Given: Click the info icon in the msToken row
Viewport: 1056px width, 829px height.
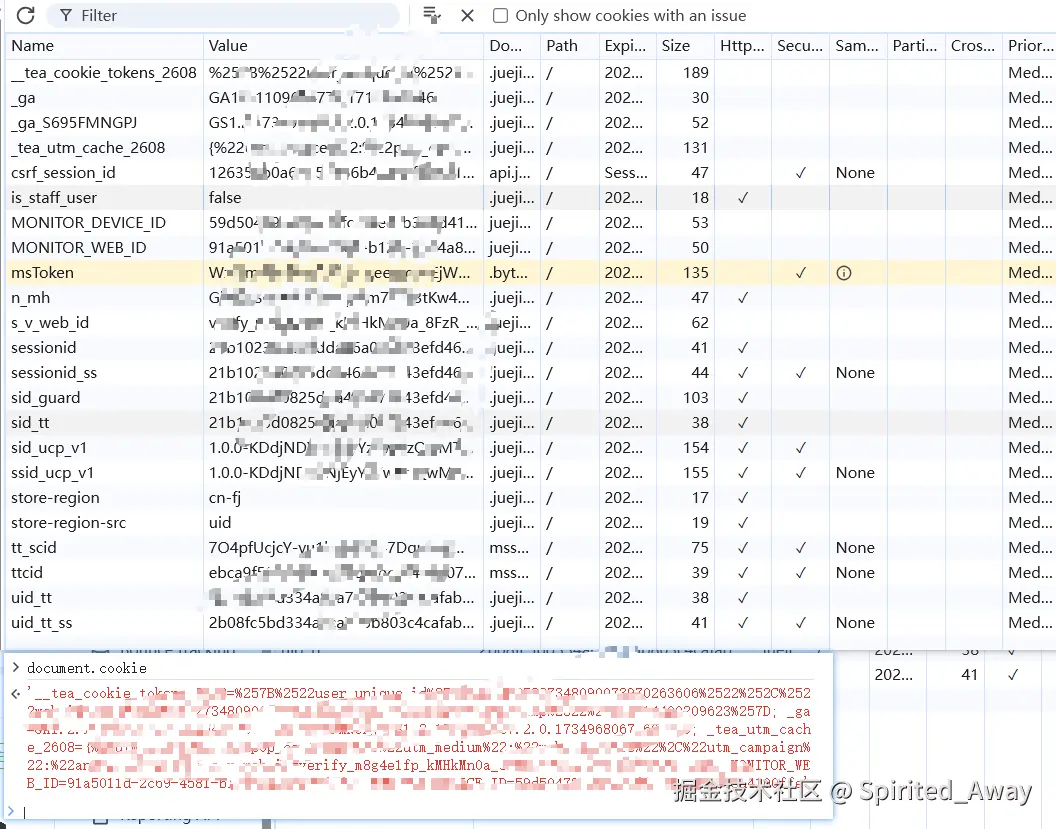Looking at the screenshot, I should pos(844,273).
